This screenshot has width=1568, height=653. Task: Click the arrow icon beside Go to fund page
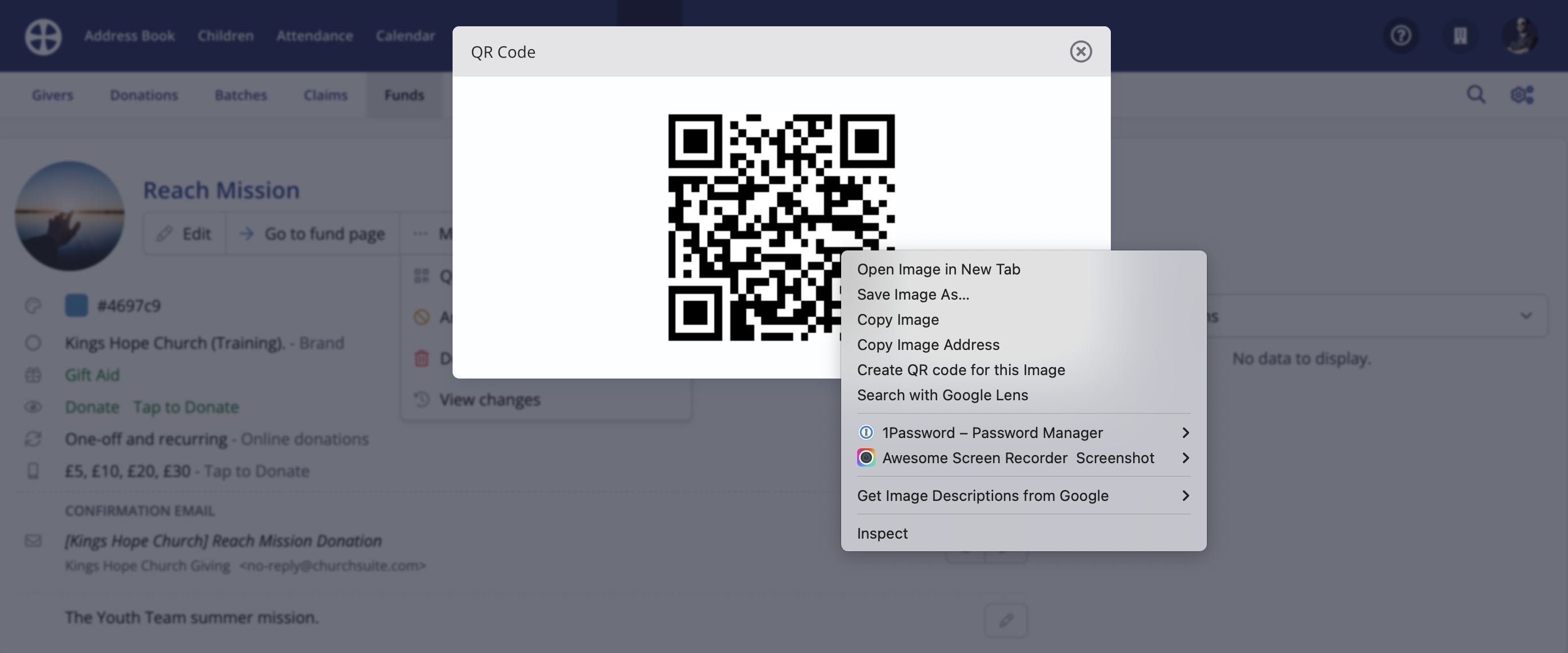point(246,234)
